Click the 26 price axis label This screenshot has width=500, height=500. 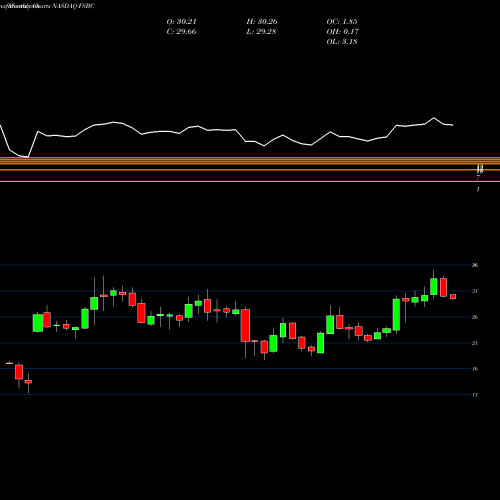click(475, 317)
